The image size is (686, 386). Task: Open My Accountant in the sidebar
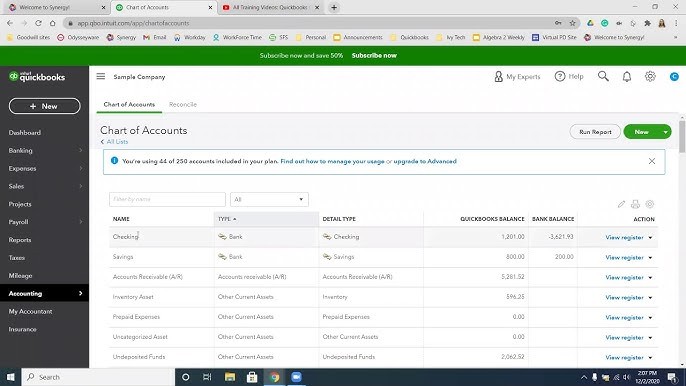[30, 311]
